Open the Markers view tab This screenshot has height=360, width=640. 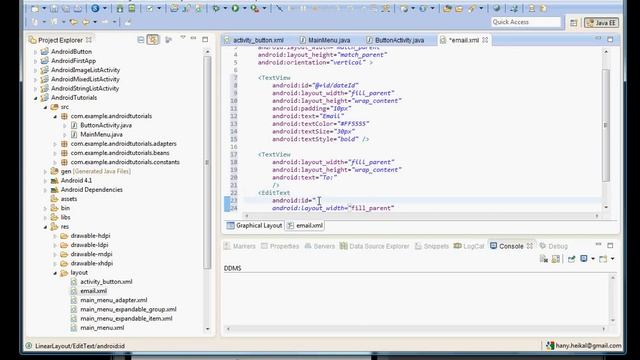click(x=240, y=246)
